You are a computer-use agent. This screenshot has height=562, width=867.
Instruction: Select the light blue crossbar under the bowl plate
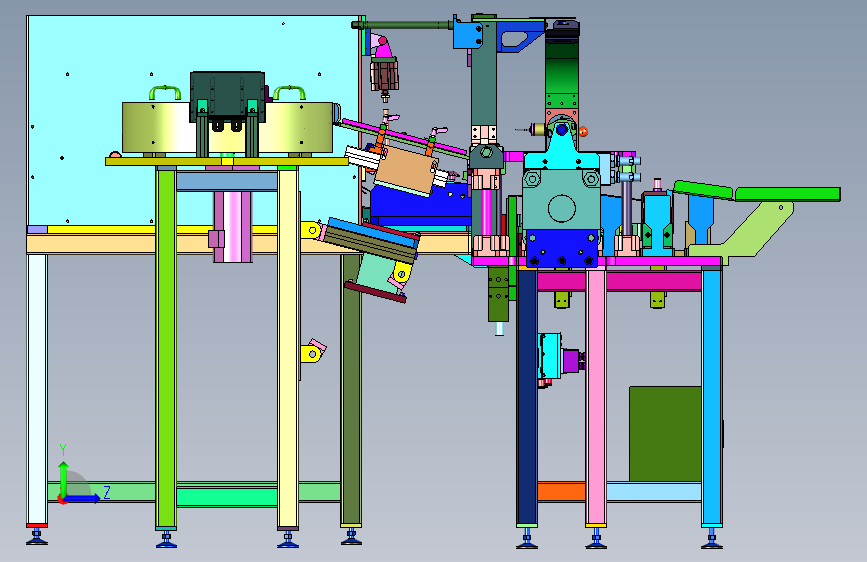point(227,181)
